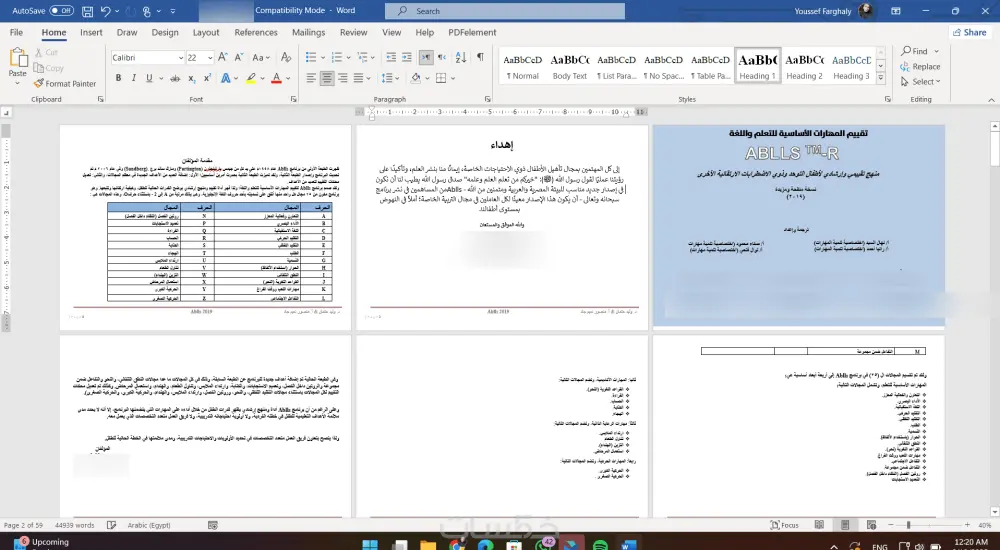Open the borders dropdown arrow
1000x550 pixels.
pos(453,78)
